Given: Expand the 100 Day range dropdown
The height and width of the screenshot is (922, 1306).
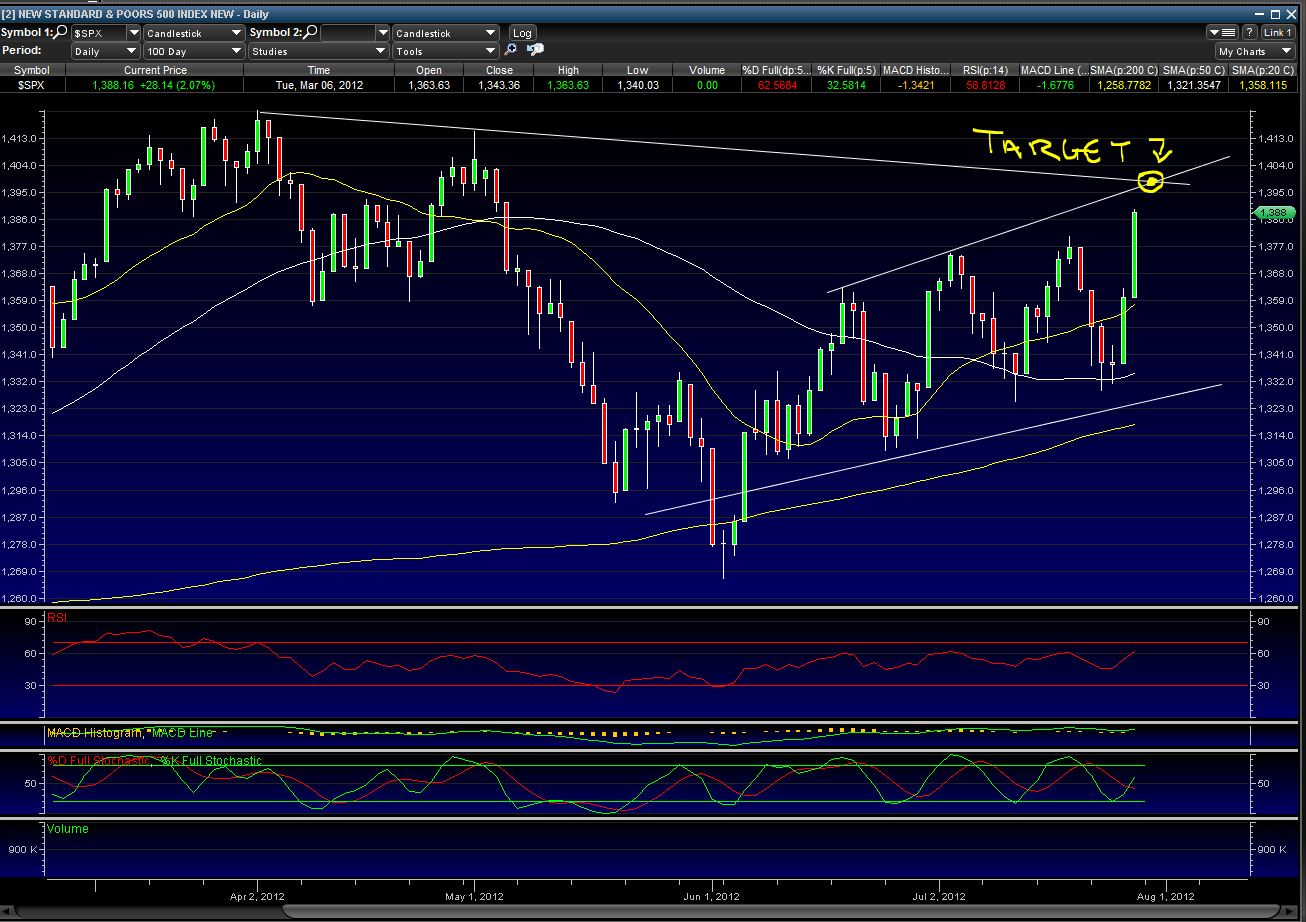Looking at the screenshot, I should [193, 51].
